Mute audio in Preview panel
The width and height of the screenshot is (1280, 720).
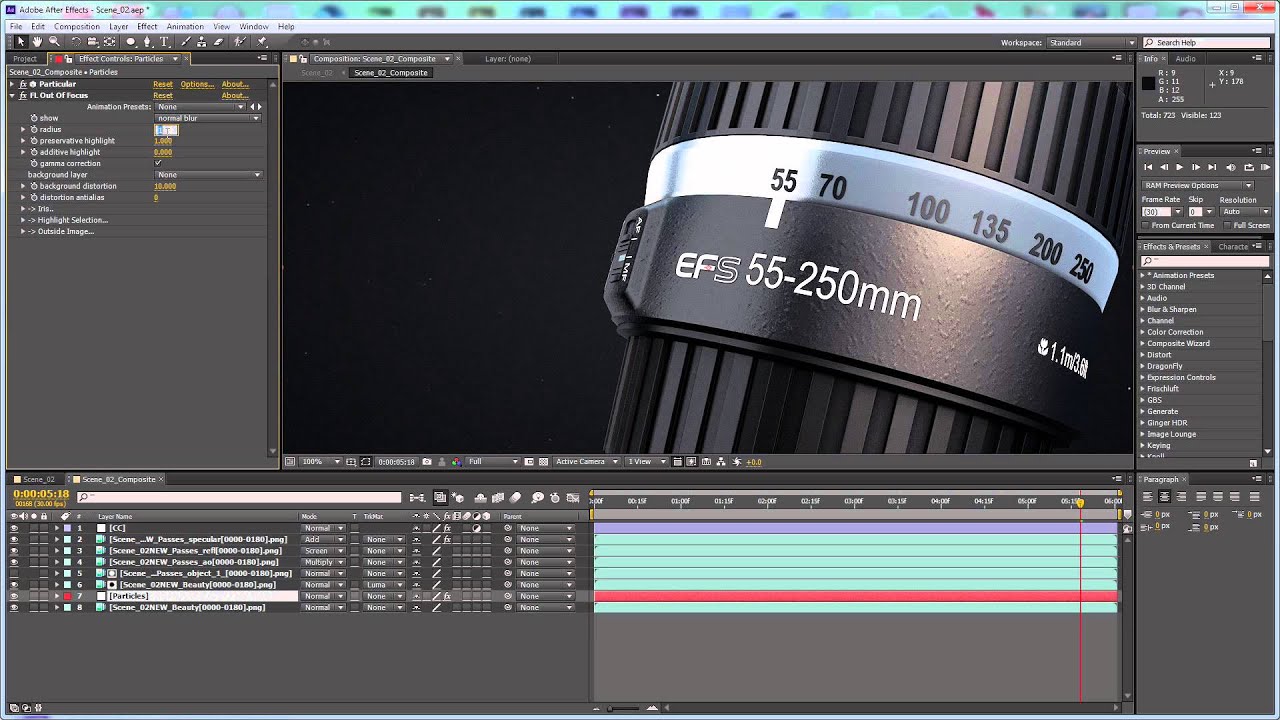[1231, 167]
